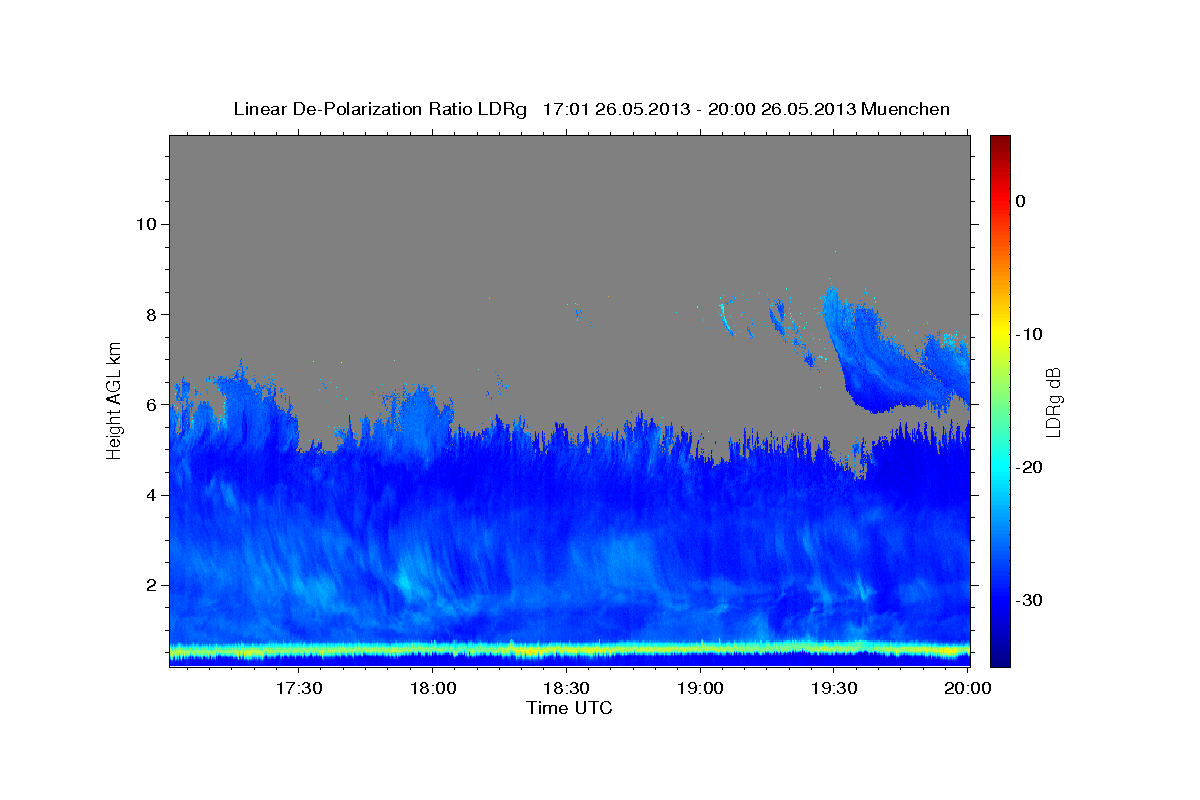1200x800 pixels.
Task: Select the 20:00 time tick label
Action: pos(968,688)
